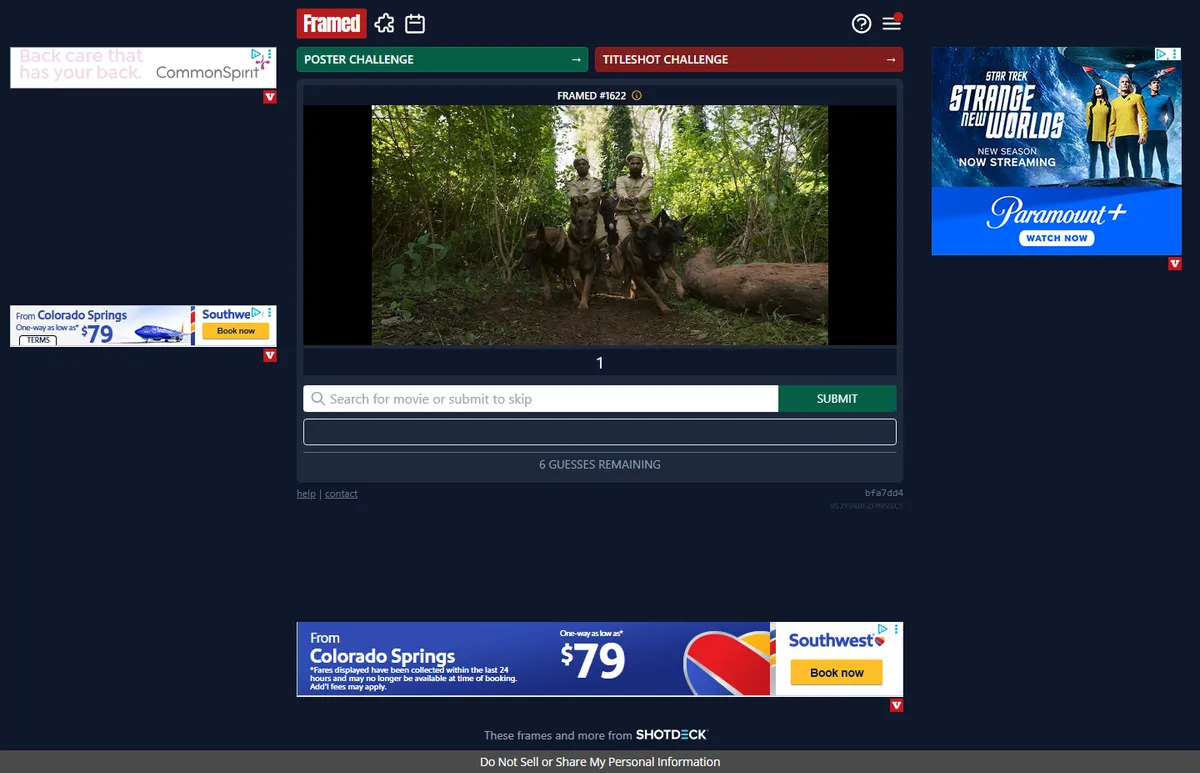Open the contact link
1200x773 pixels.
click(341, 494)
